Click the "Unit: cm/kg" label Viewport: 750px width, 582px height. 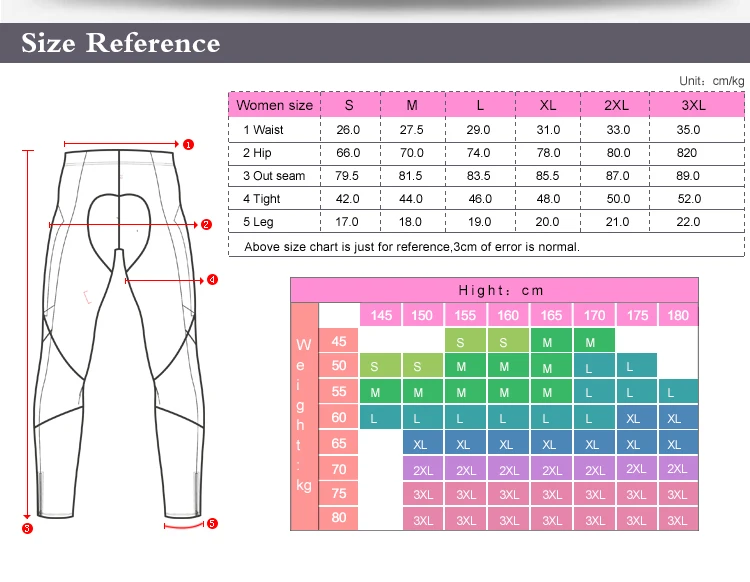[x=711, y=81]
